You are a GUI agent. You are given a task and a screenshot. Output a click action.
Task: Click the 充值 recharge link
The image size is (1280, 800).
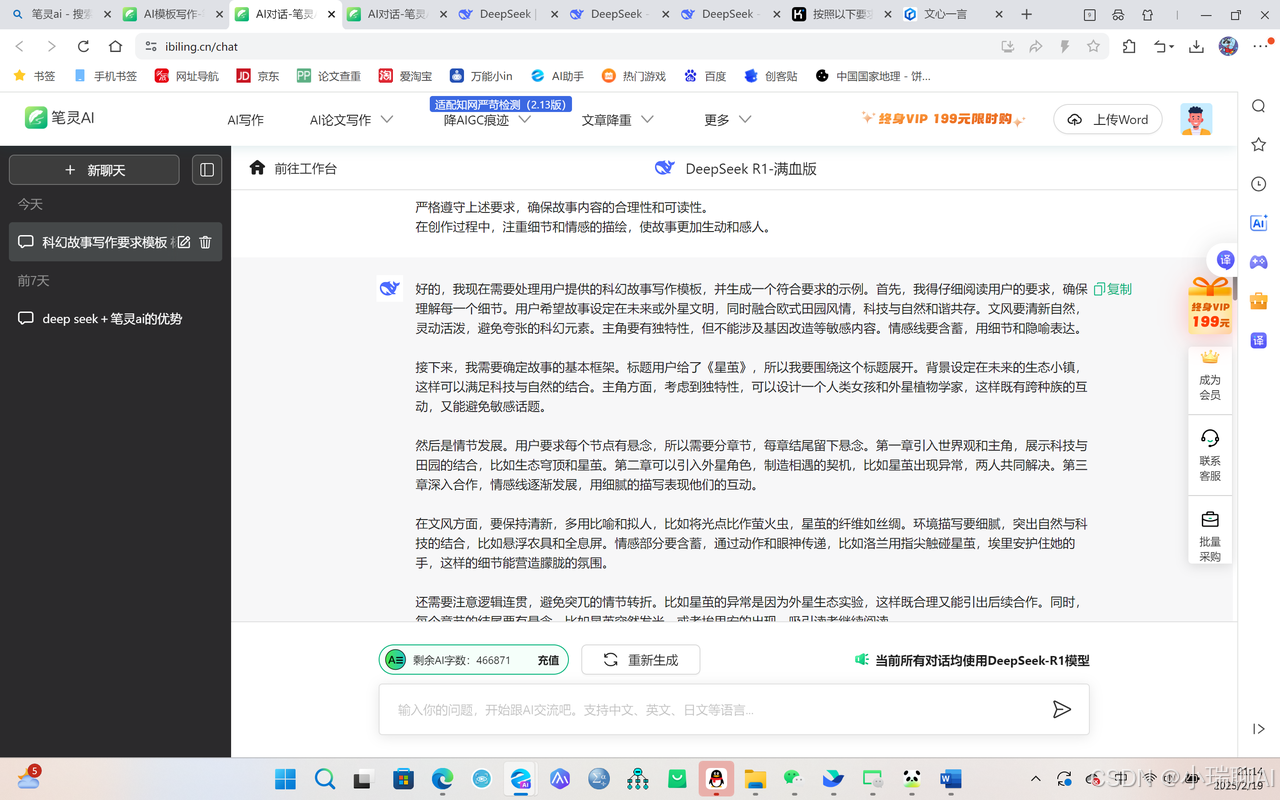coord(548,660)
